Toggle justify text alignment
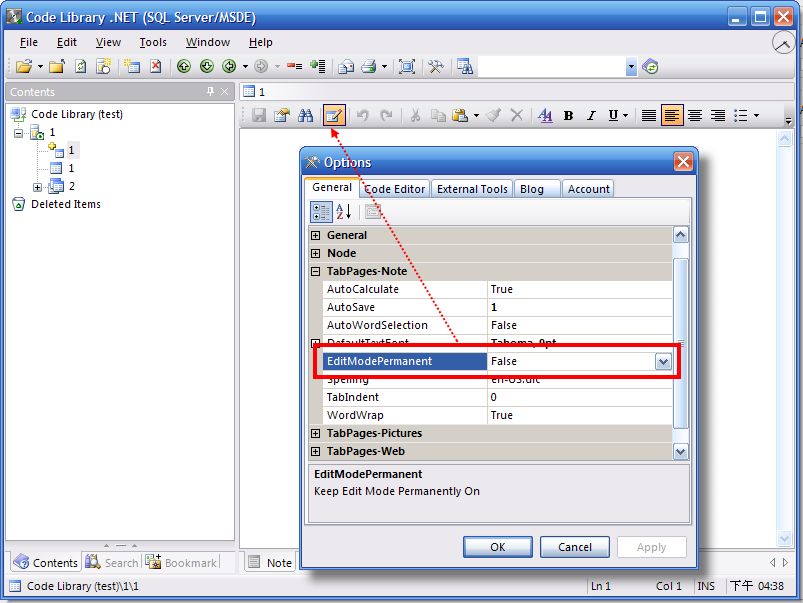The height and width of the screenshot is (603, 803). click(x=649, y=116)
